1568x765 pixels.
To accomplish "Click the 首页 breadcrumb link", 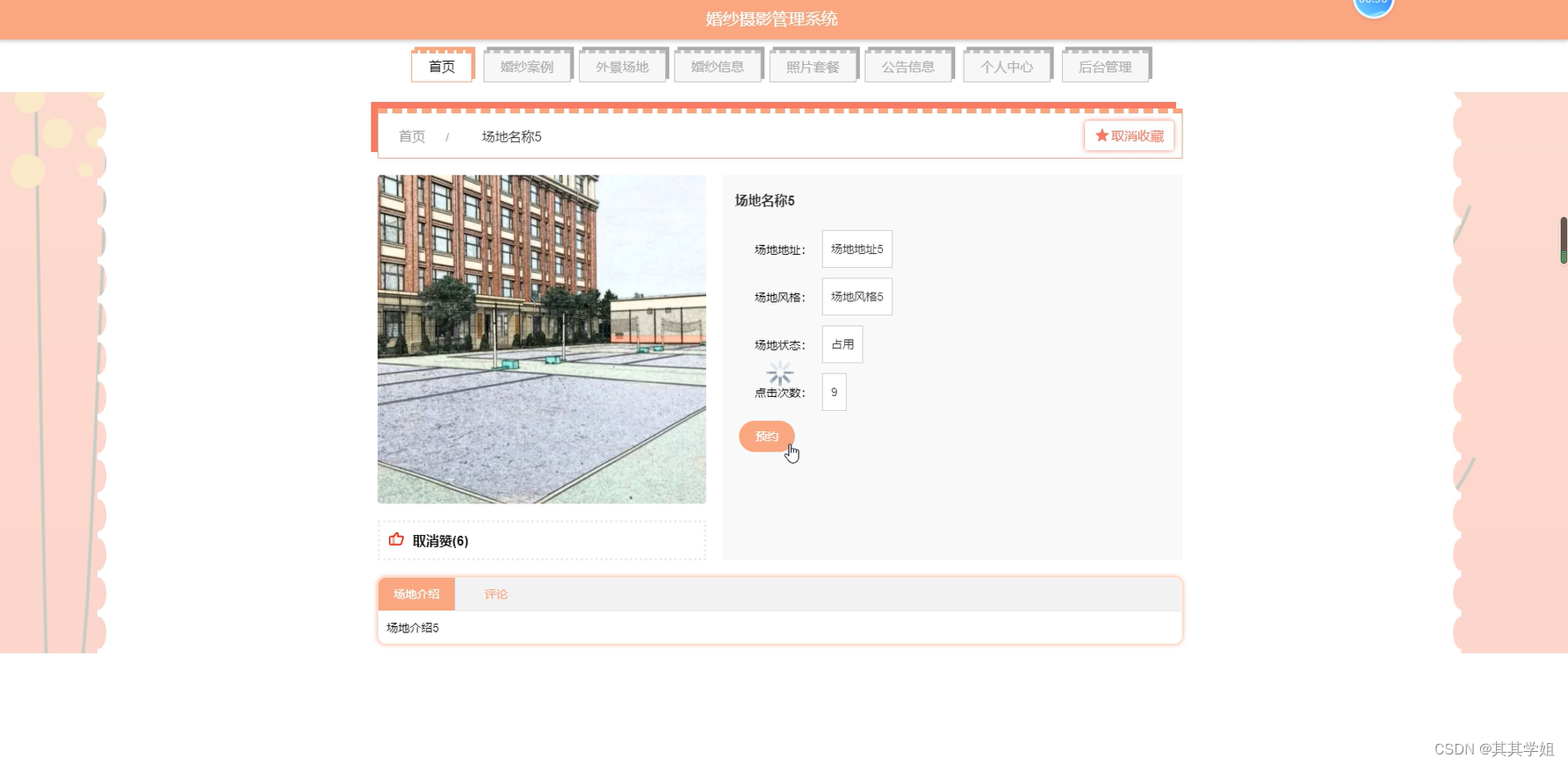I will tap(412, 136).
